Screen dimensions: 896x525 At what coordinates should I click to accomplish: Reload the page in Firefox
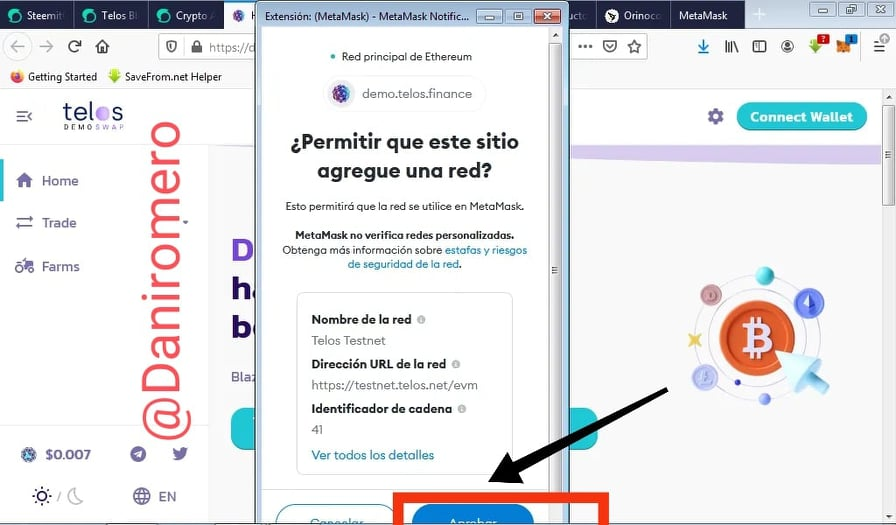click(x=74, y=46)
